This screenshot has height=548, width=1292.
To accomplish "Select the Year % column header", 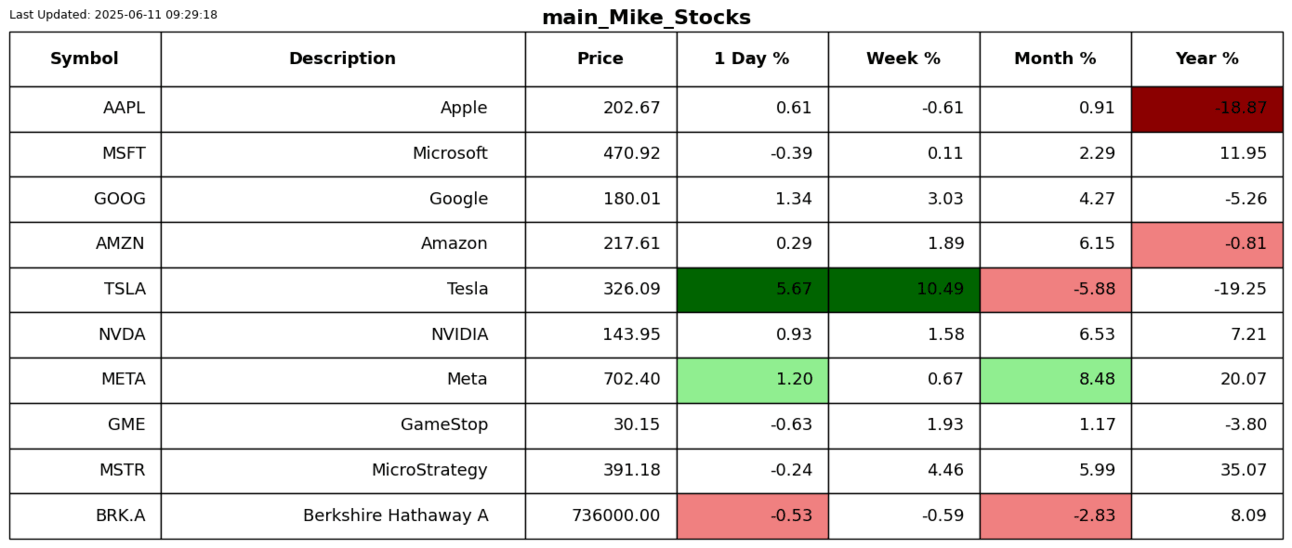I will click(1207, 59).
